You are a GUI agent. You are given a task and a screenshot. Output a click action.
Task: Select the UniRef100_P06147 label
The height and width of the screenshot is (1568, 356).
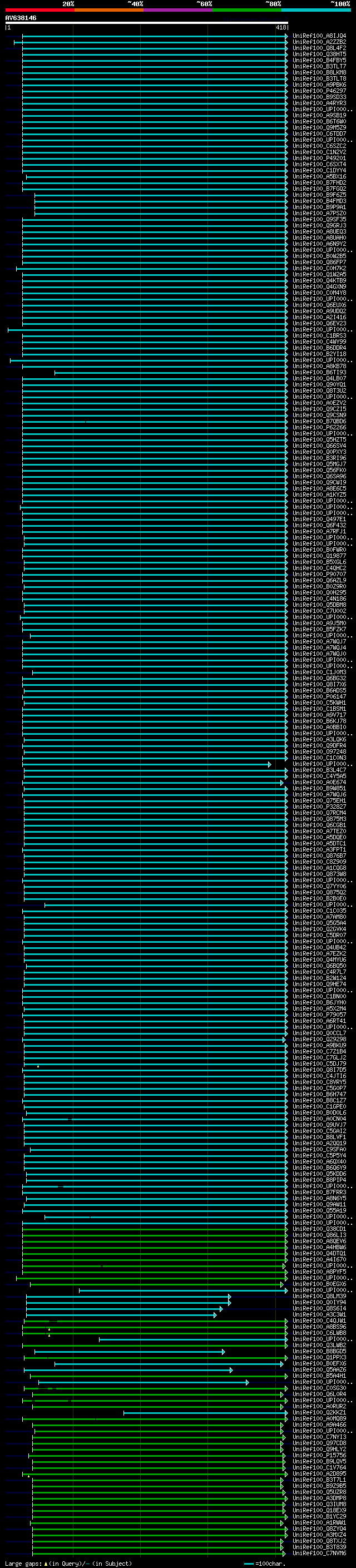pos(319,696)
